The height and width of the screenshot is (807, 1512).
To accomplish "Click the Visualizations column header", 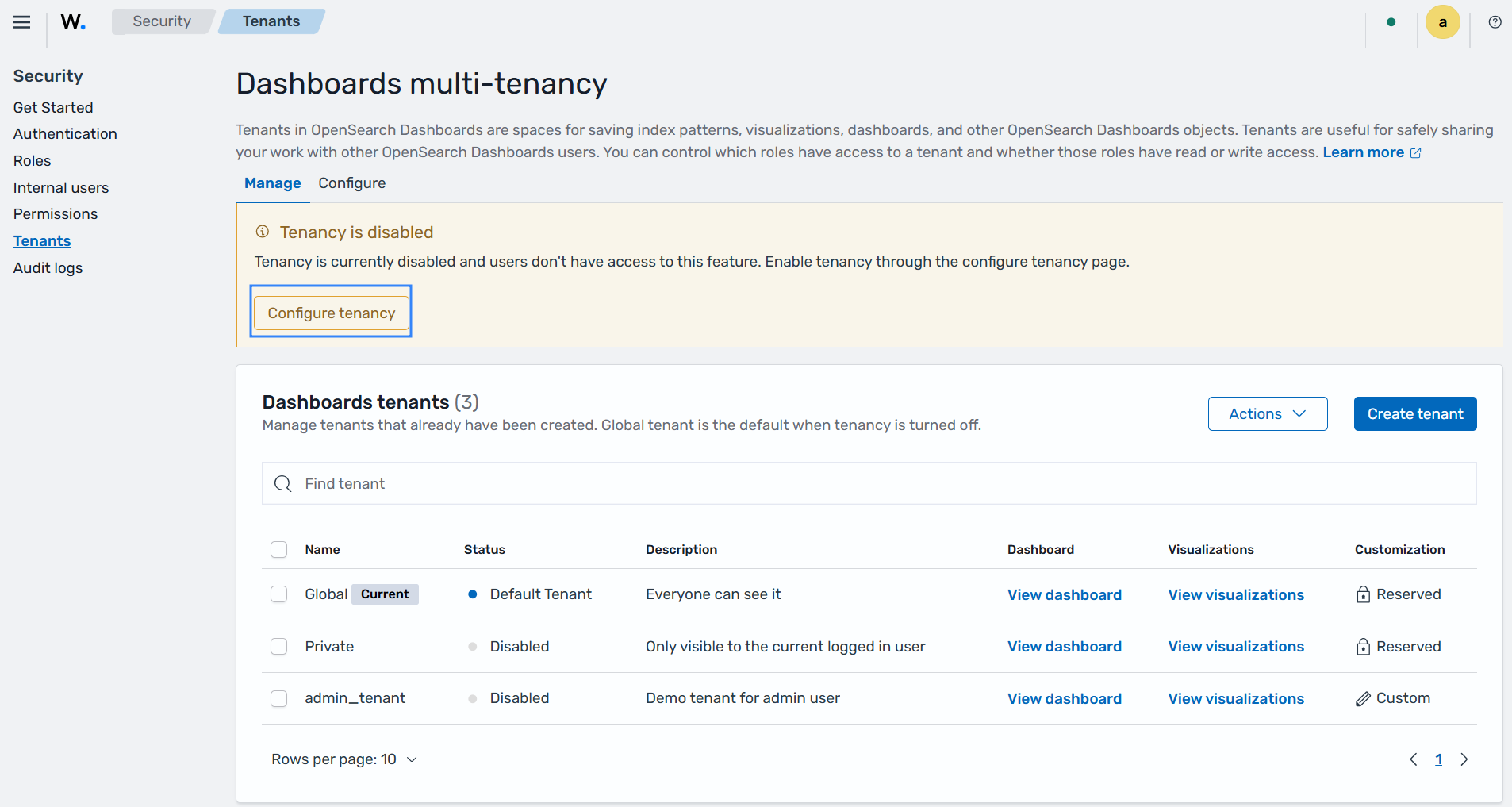I will (1211, 549).
